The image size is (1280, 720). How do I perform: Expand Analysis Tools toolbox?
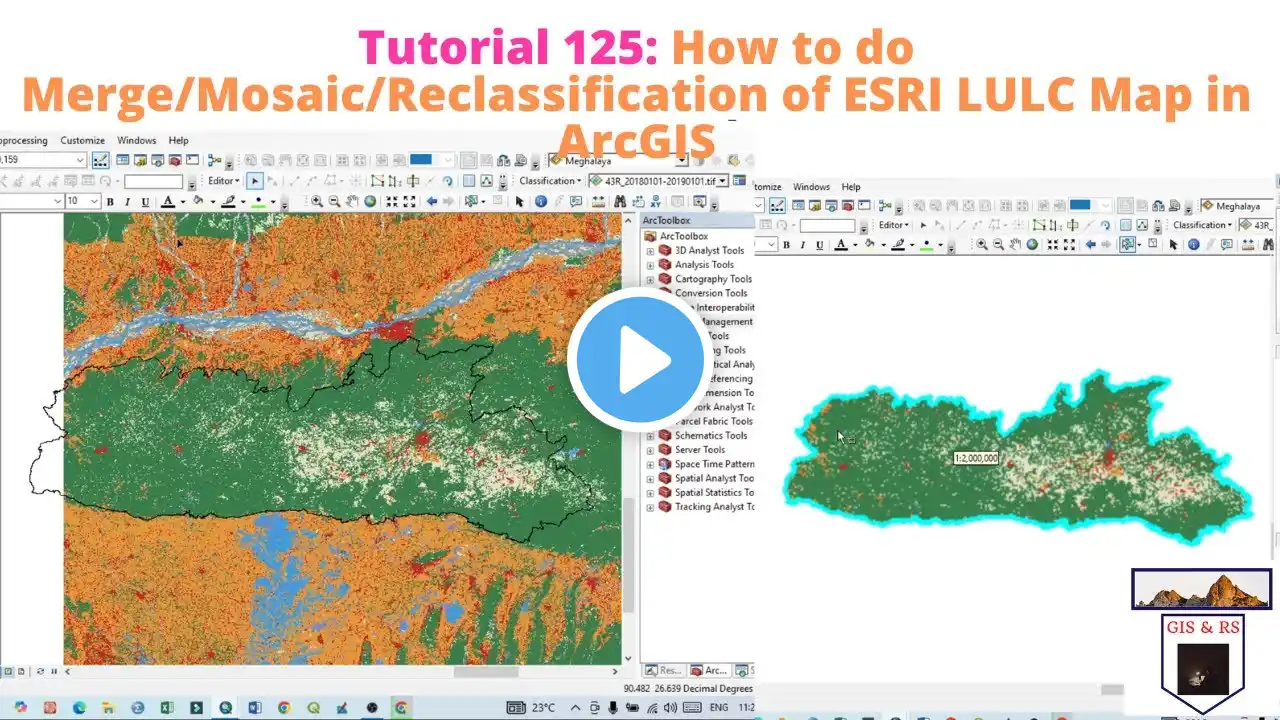(650, 265)
